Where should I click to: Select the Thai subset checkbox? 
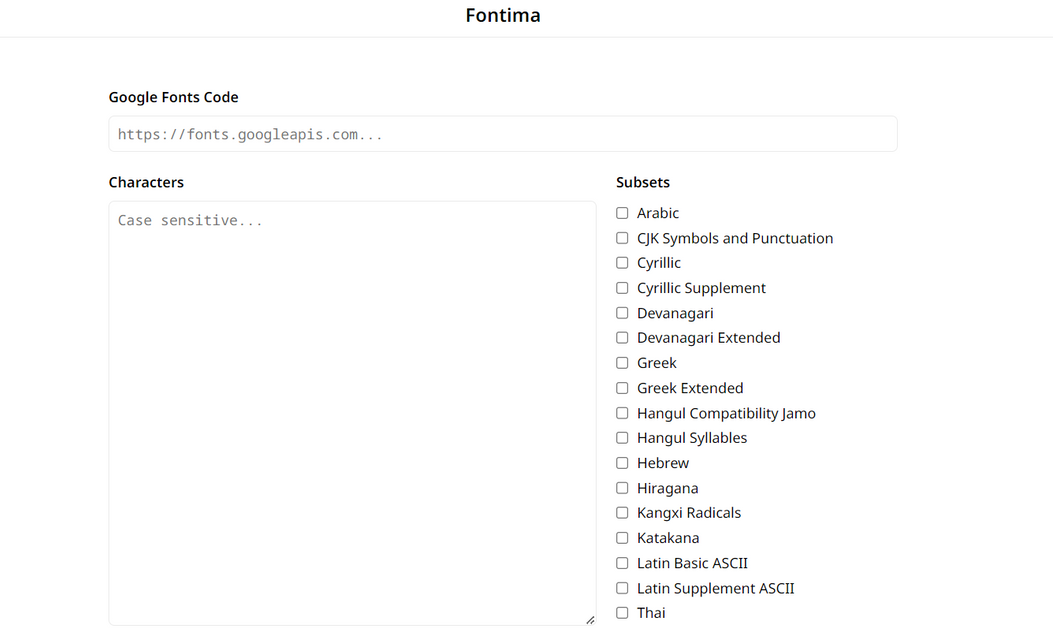(622, 613)
